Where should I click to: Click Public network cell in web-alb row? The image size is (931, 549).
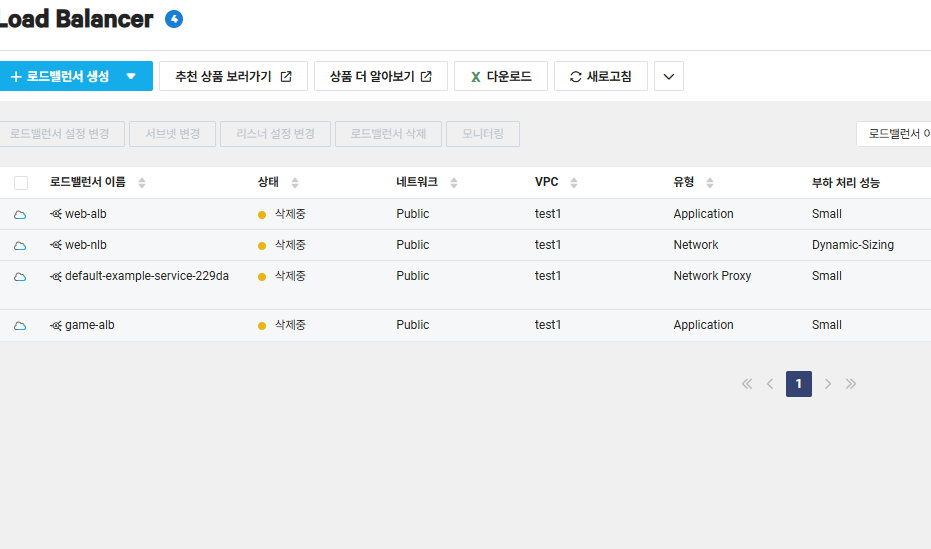click(x=413, y=214)
